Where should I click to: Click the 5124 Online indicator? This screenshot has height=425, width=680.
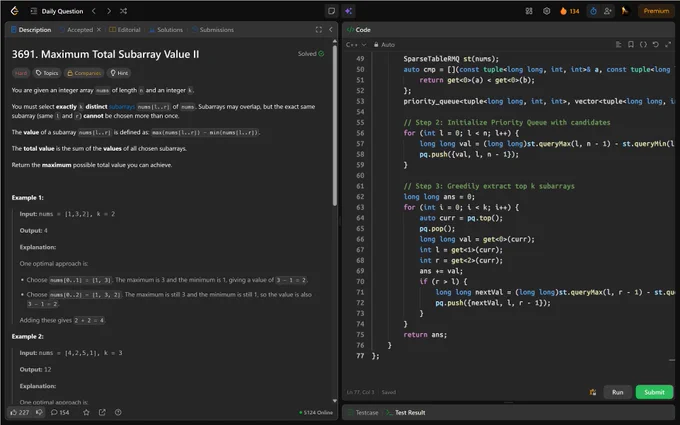(x=316, y=412)
